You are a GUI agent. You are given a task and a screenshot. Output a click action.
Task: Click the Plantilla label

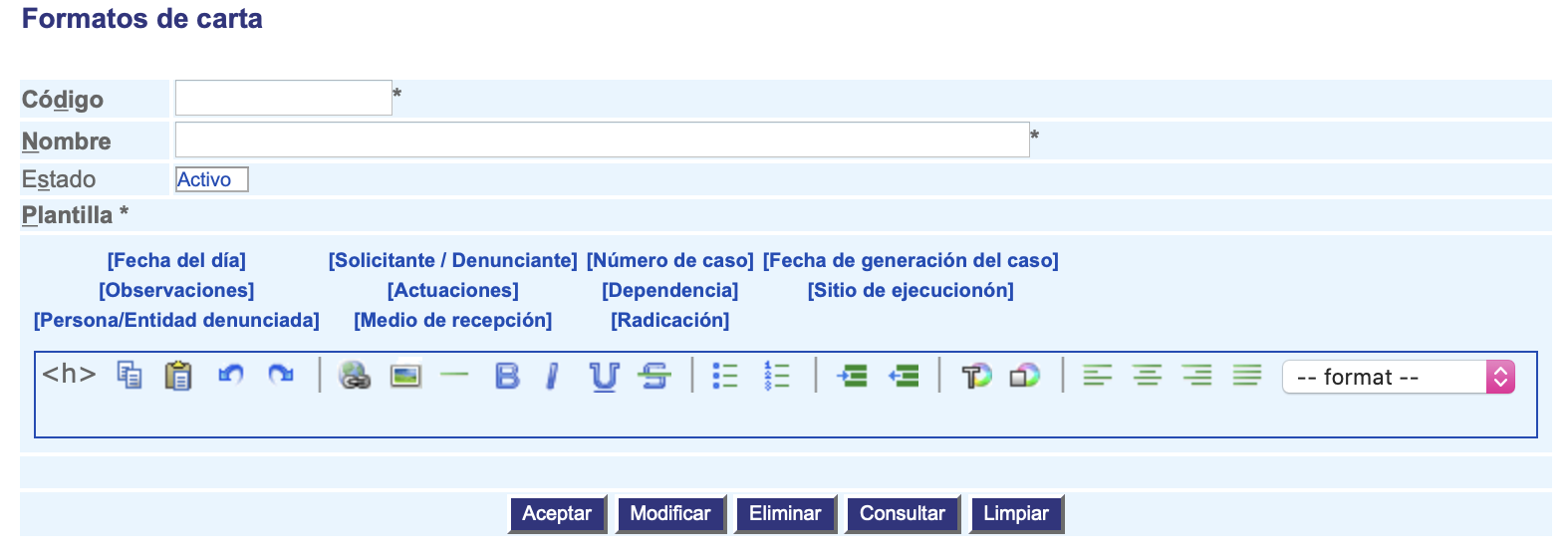tap(75, 215)
